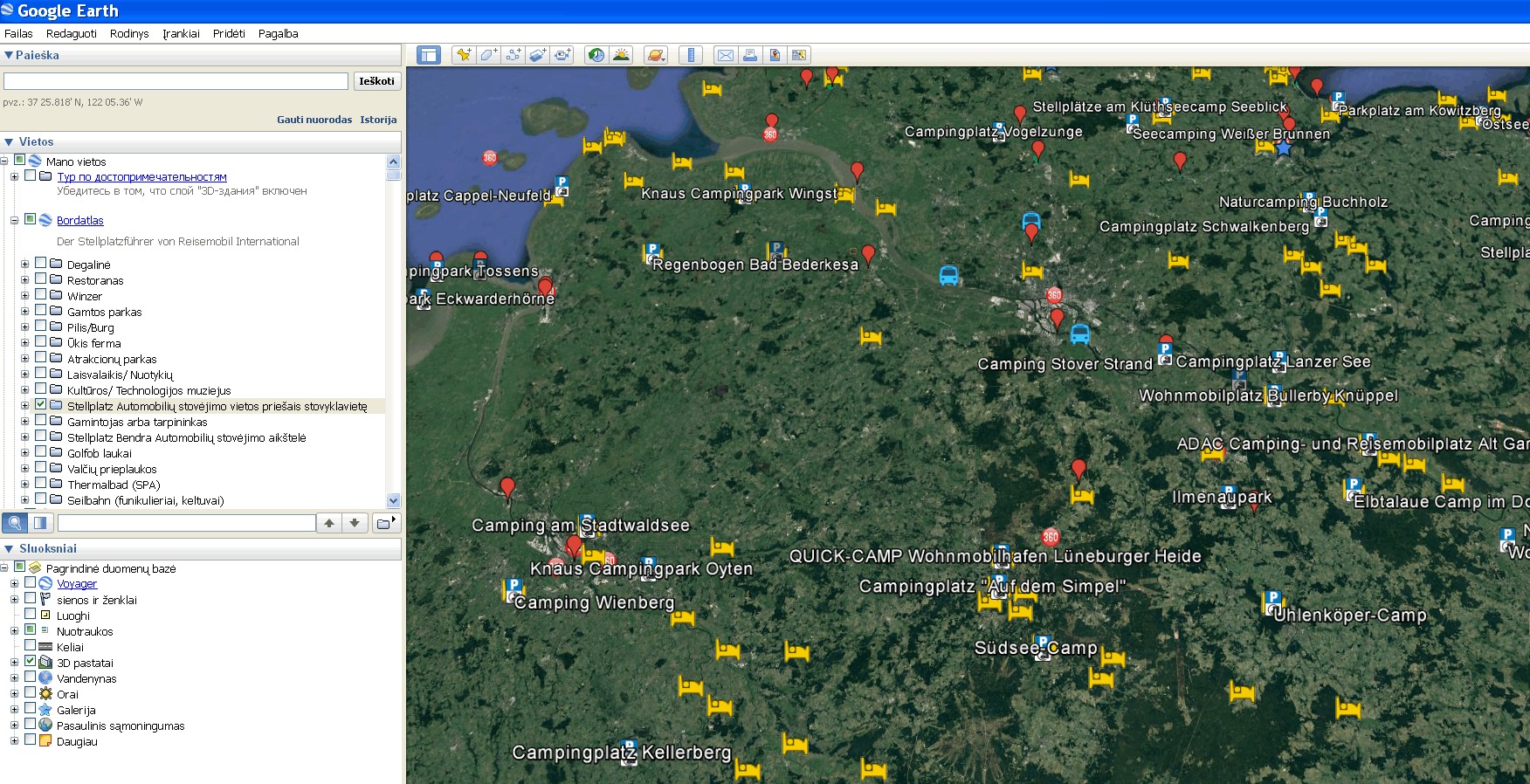The image size is (1530, 784).
Task: Select the Seilbahn (funikulieriai, keltuvai) row
Action: [146, 500]
